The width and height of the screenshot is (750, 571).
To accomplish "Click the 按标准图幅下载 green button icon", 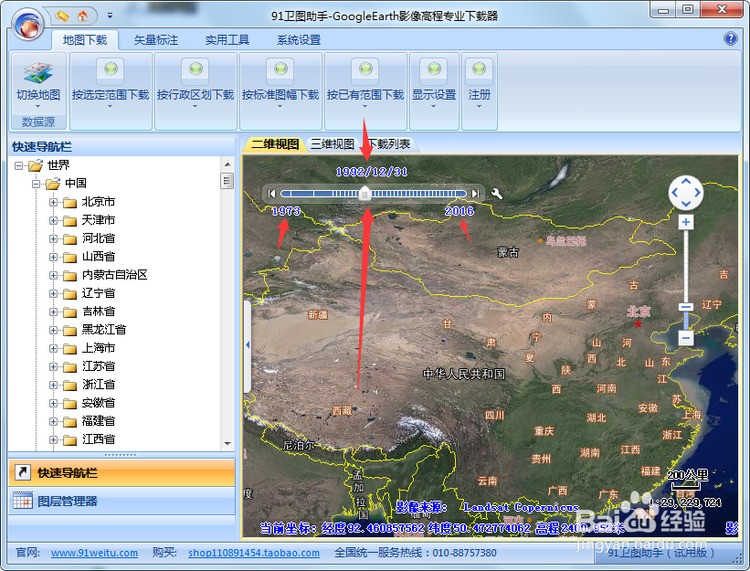I will (280, 69).
